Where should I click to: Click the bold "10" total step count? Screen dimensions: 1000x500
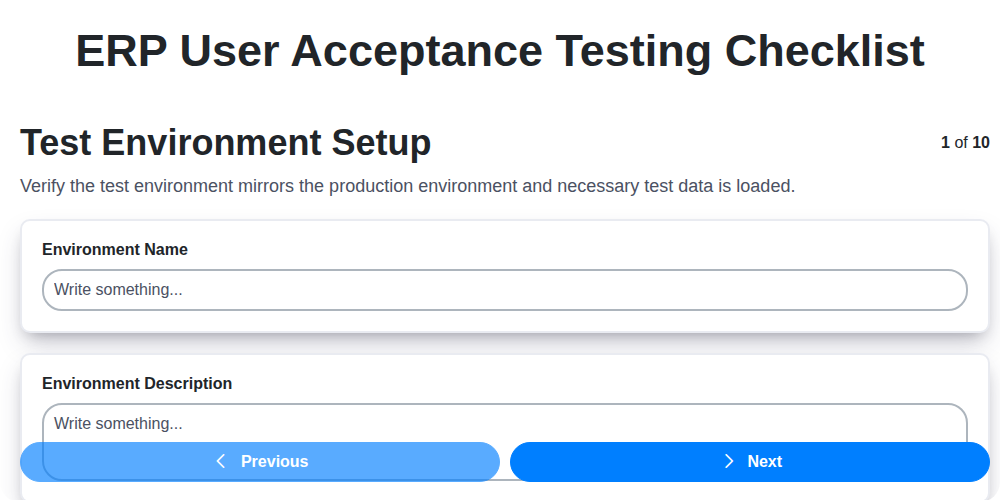pyautogui.click(x=981, y=143)
